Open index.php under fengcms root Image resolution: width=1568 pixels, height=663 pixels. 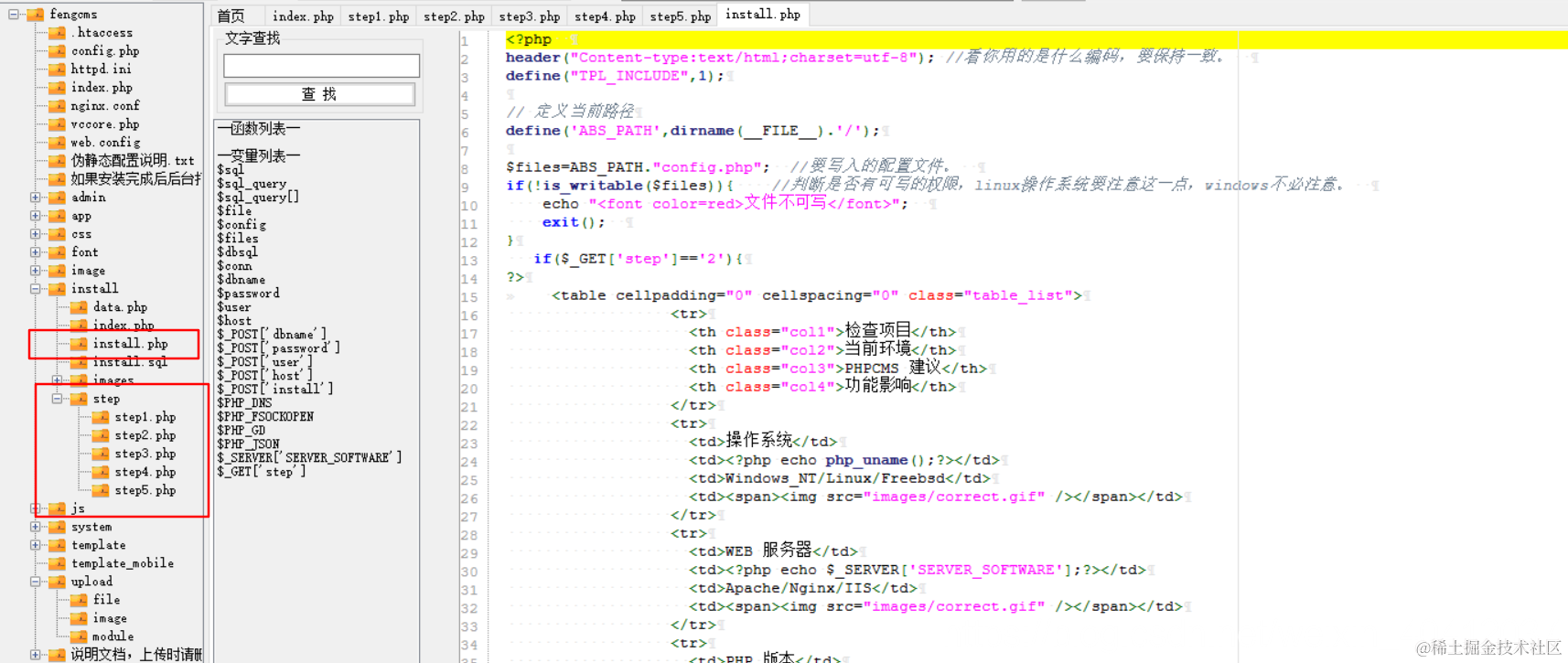[102, 88]
